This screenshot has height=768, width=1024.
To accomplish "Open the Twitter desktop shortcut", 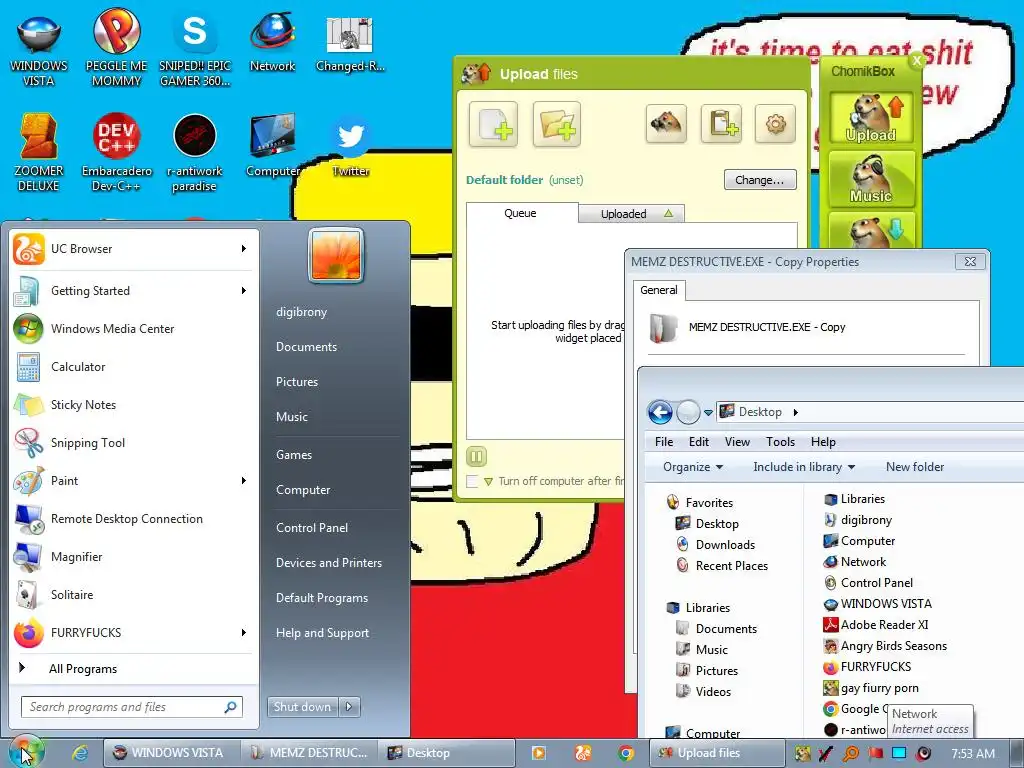I will coord(351,145).
